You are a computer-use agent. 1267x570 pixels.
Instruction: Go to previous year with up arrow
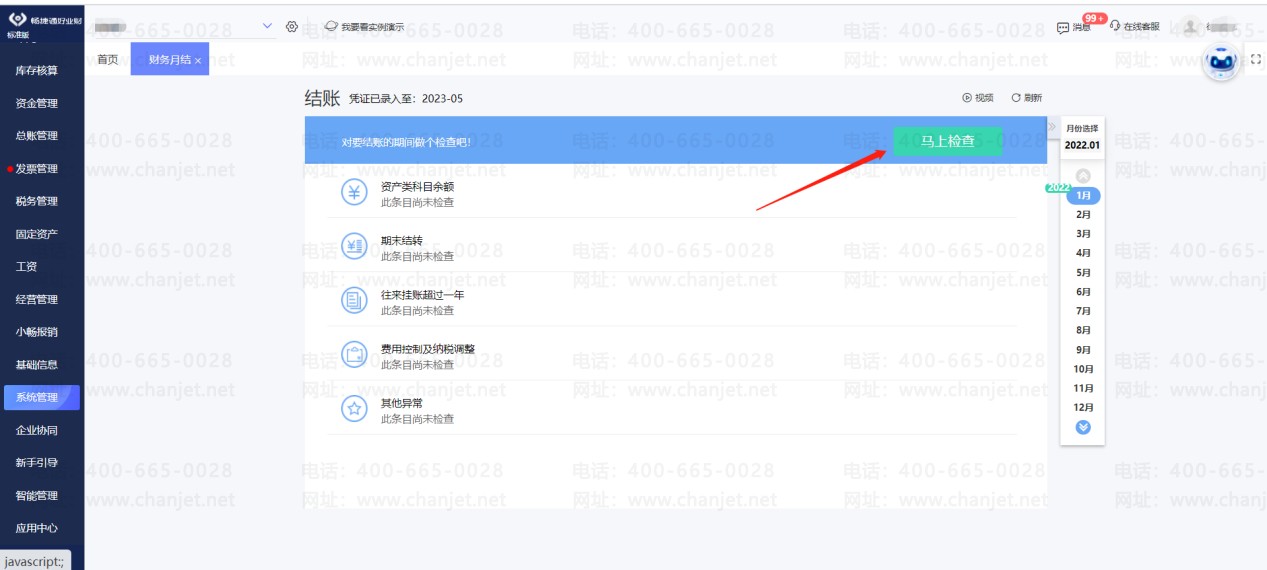(x=1083, y=176)
